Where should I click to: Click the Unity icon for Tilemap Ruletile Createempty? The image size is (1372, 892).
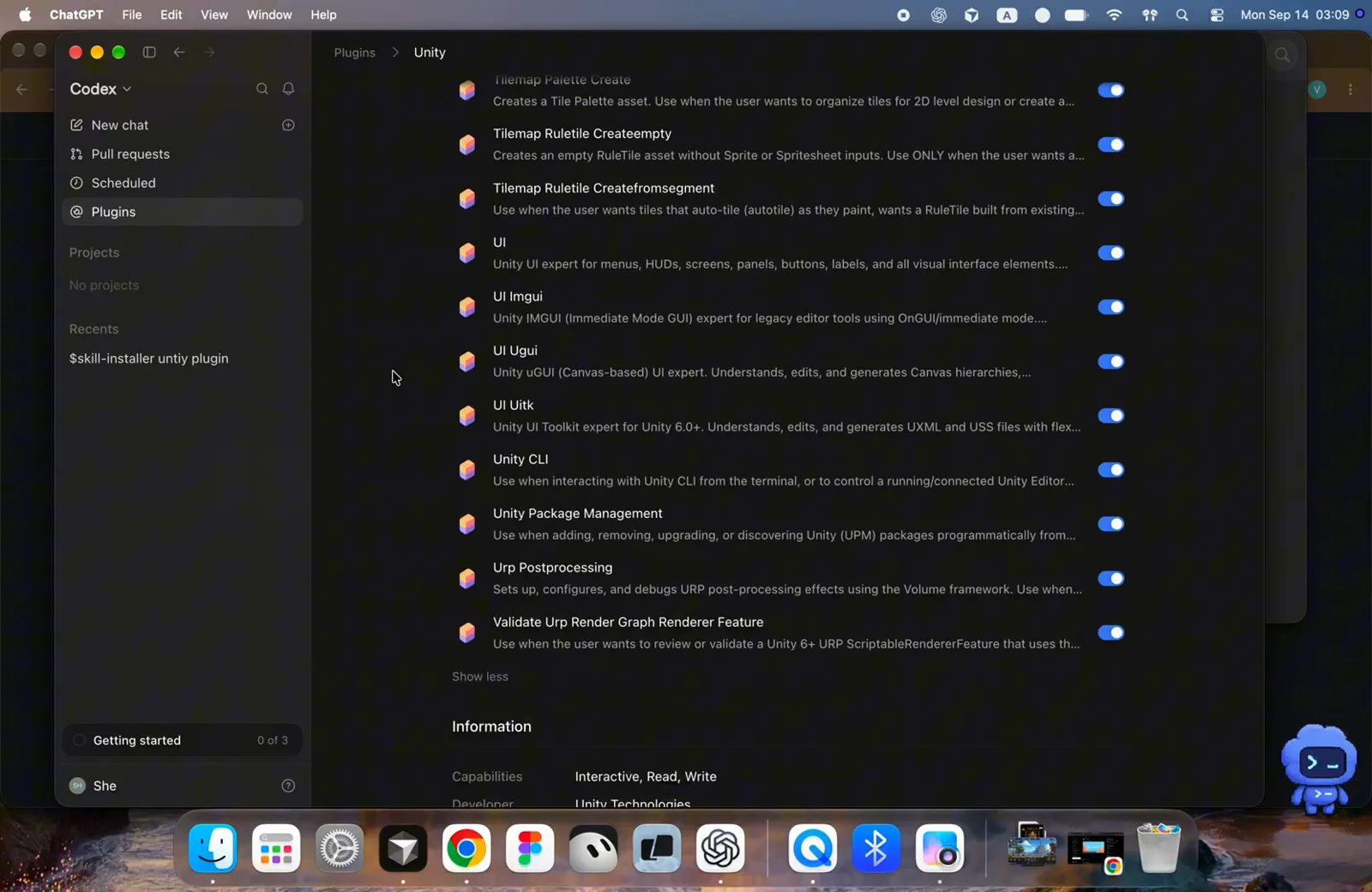click(467, 145)
